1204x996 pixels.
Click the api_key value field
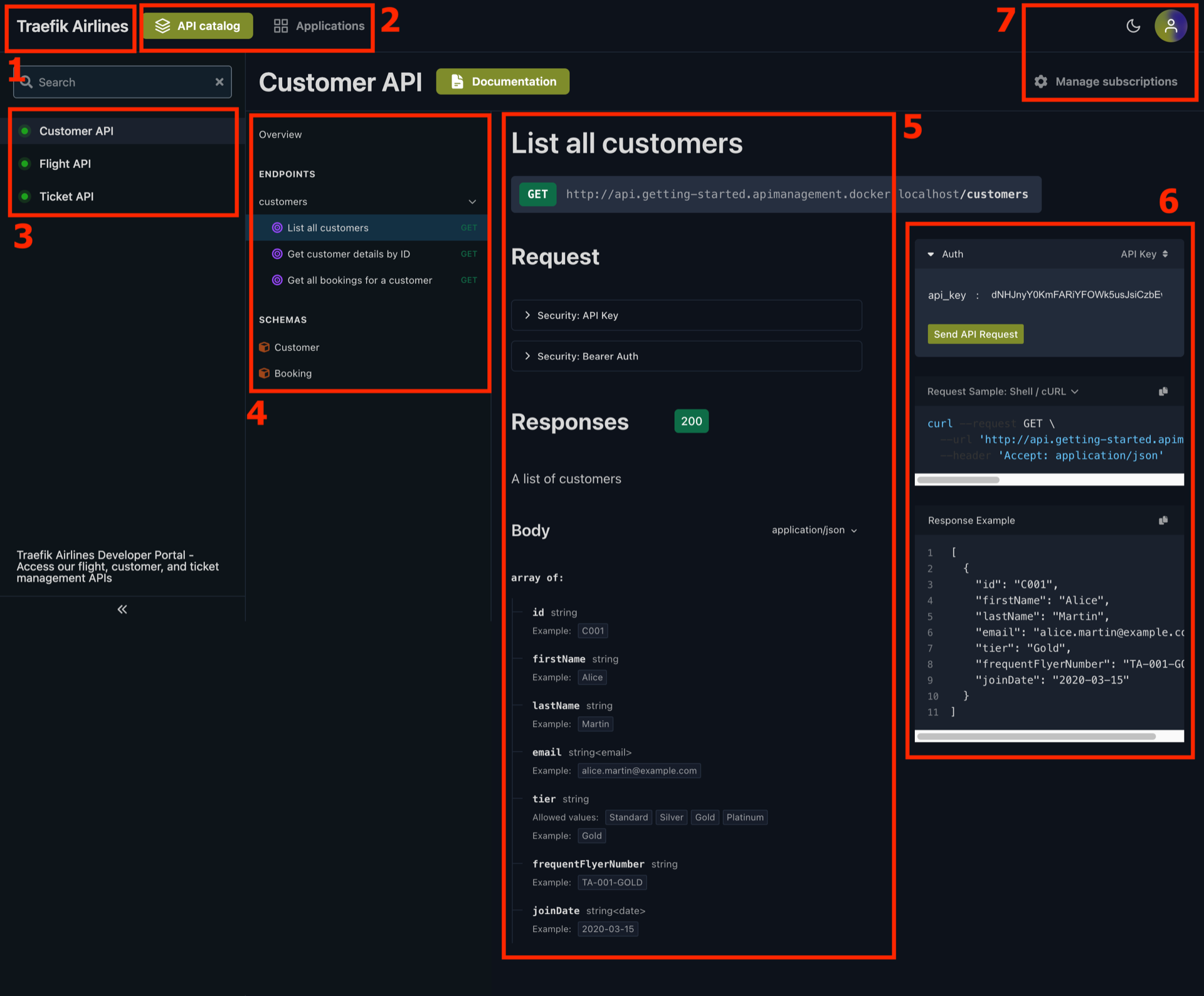(1076, 295)
